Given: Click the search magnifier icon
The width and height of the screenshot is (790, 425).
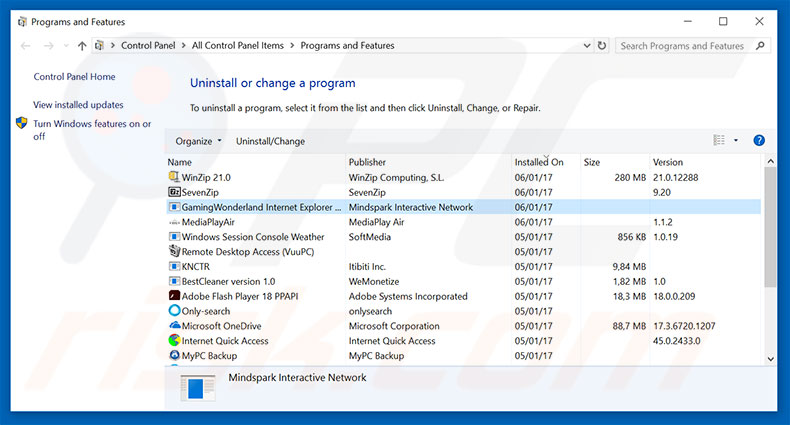Looking at the screenshot, I should 760,46.
